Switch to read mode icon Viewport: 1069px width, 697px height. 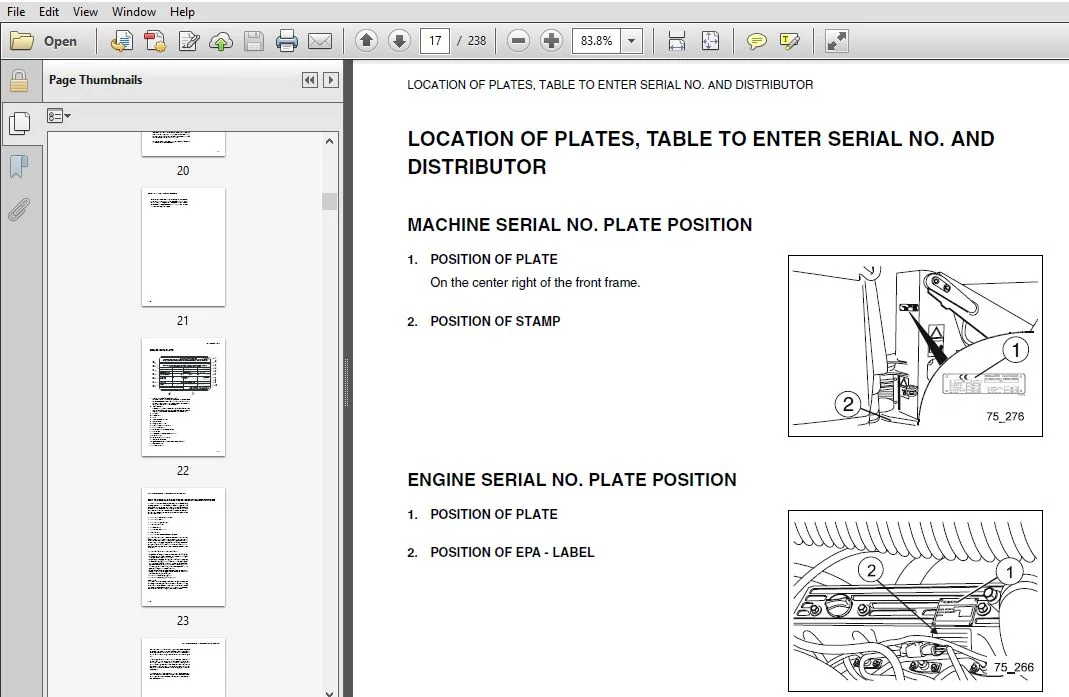pyautogui.click(x=837, y=41)
